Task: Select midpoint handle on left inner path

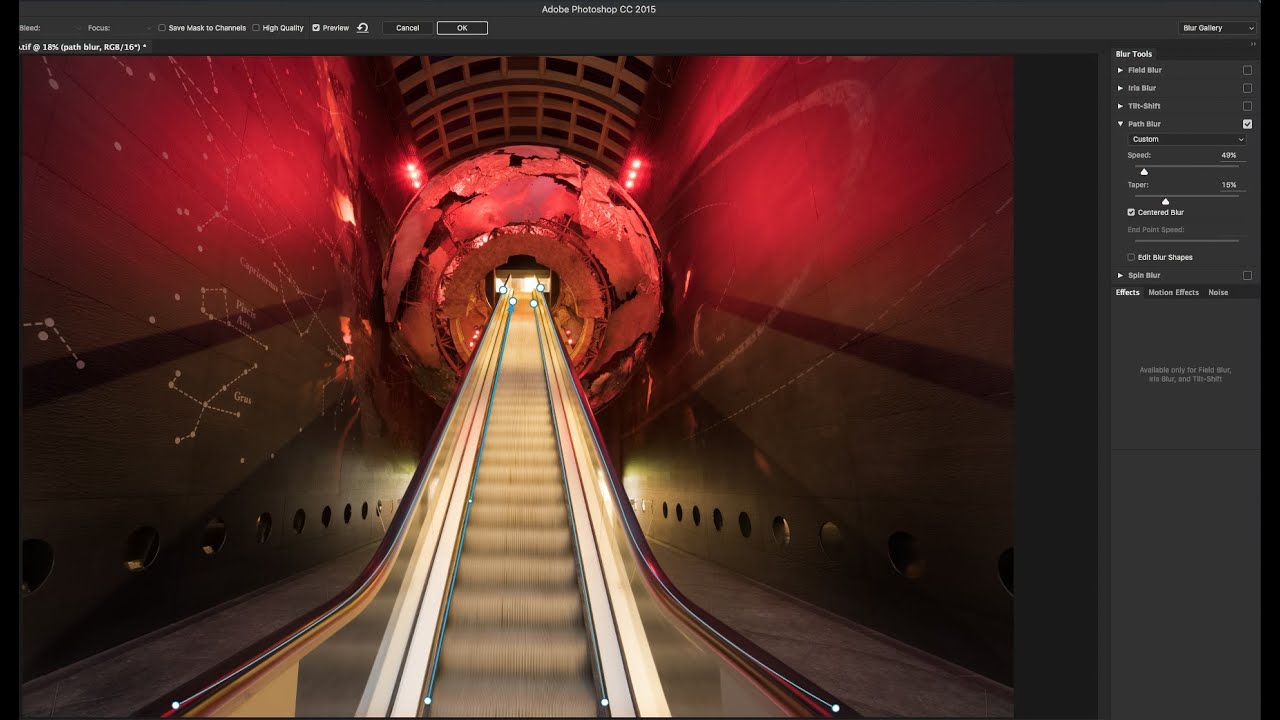Action: [x=470, y=500]
